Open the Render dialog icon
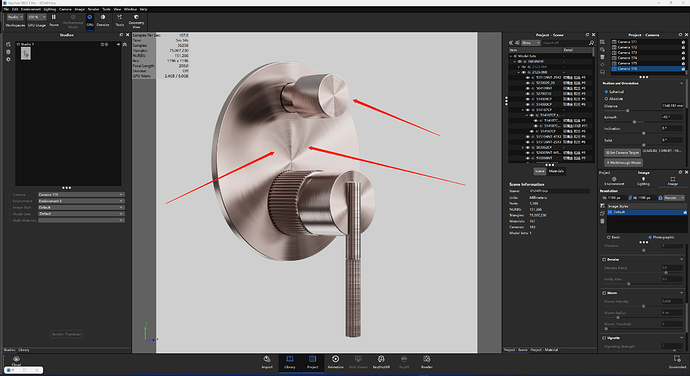 426,362
